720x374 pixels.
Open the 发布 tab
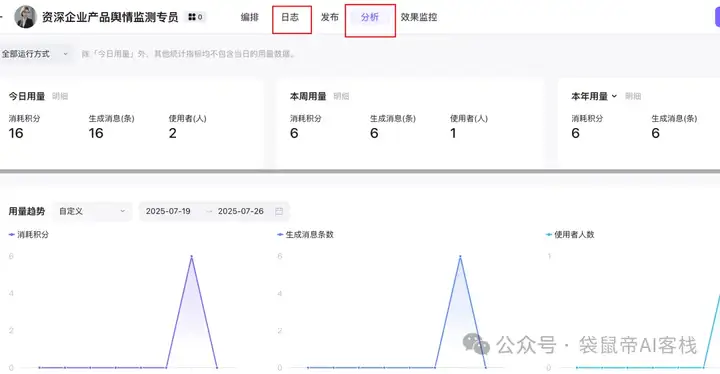330,17
